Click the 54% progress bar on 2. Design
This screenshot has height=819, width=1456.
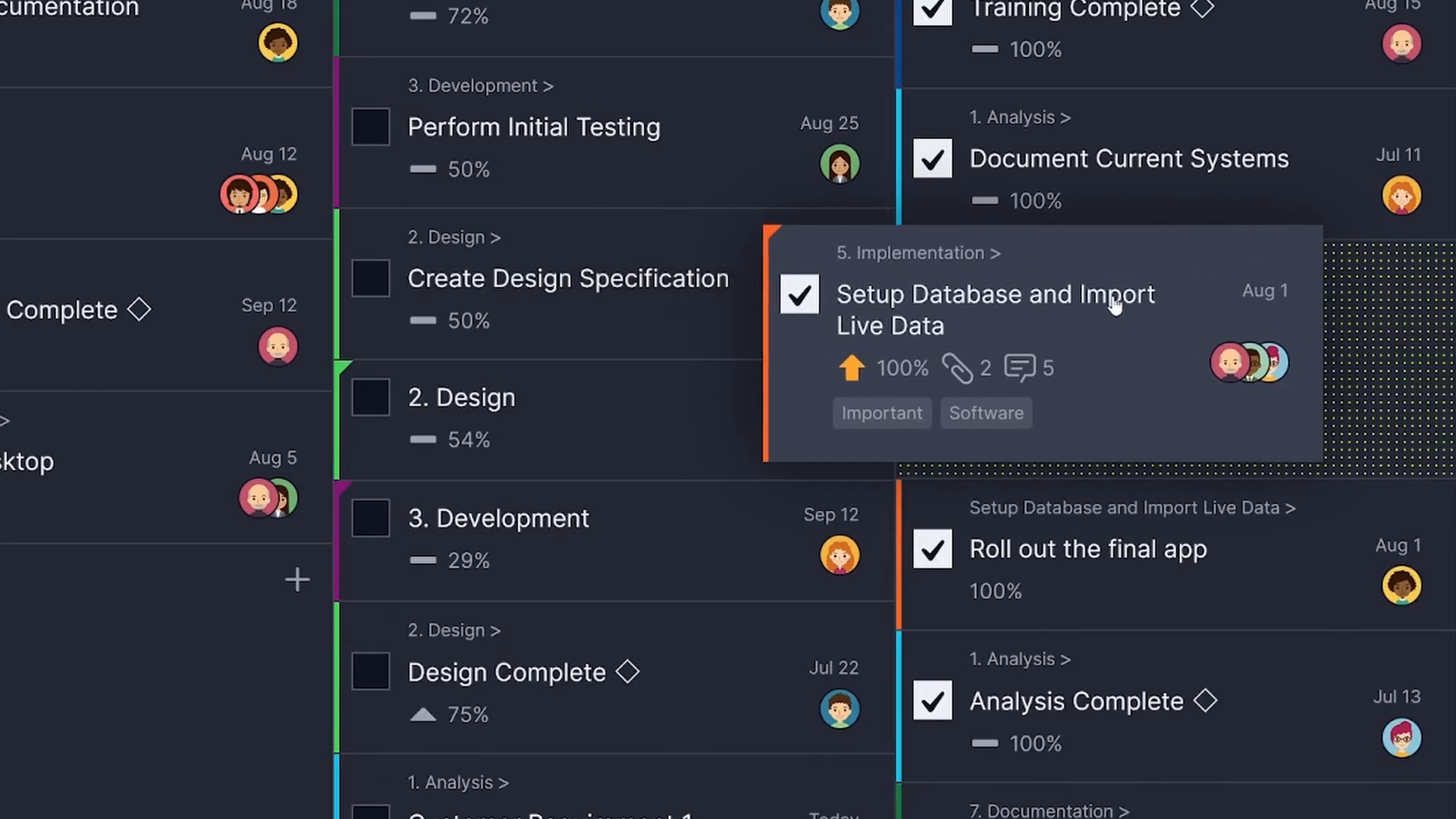click(x=423, y=440)
